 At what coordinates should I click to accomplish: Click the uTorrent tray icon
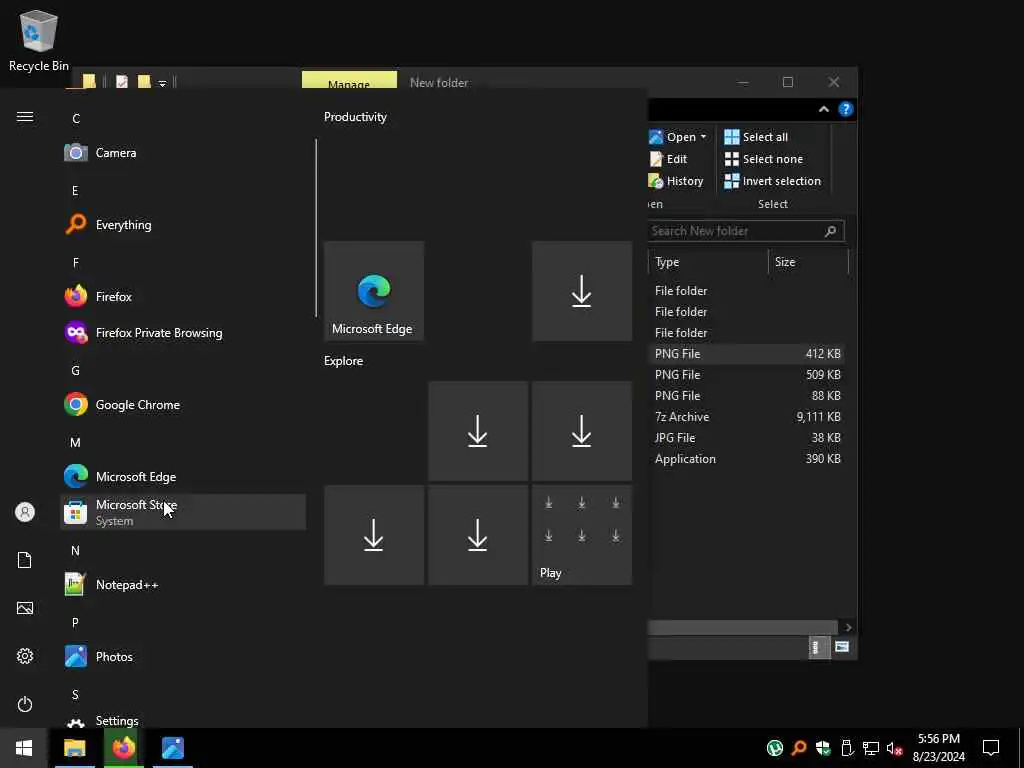pyautogui.click(x=775, y=748)
